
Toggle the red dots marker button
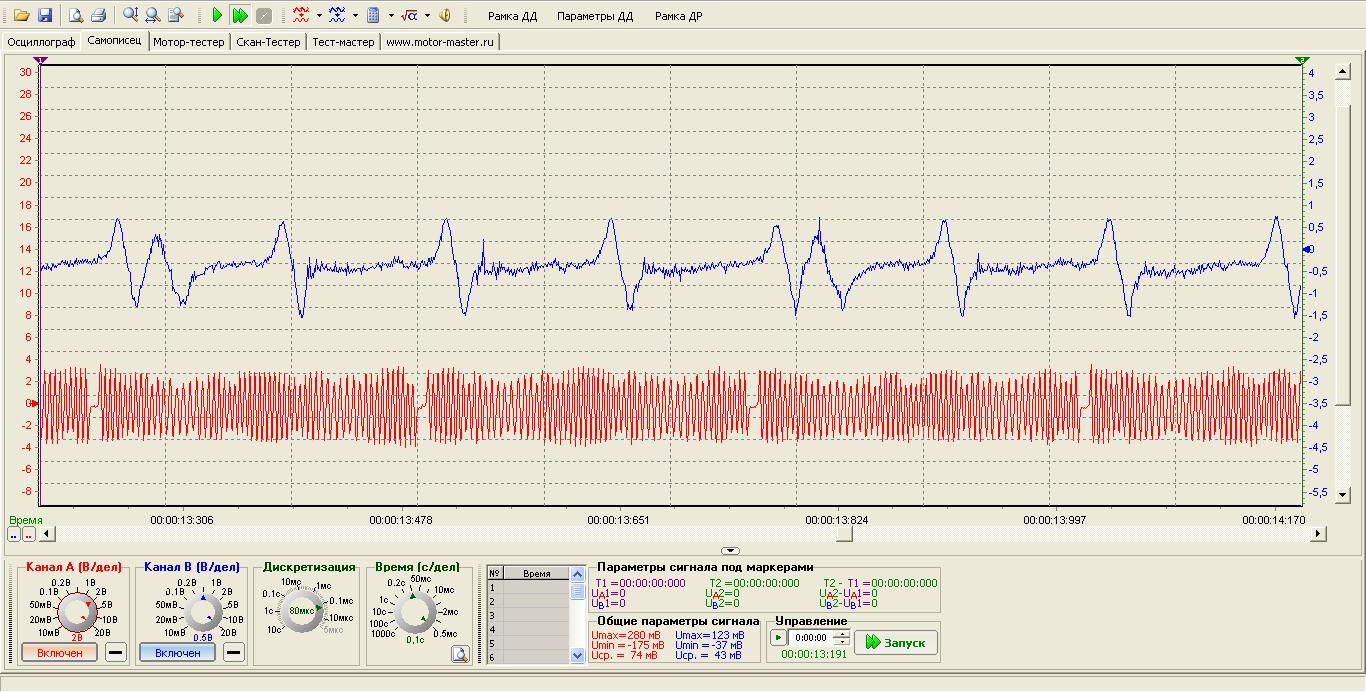(29, 534)
